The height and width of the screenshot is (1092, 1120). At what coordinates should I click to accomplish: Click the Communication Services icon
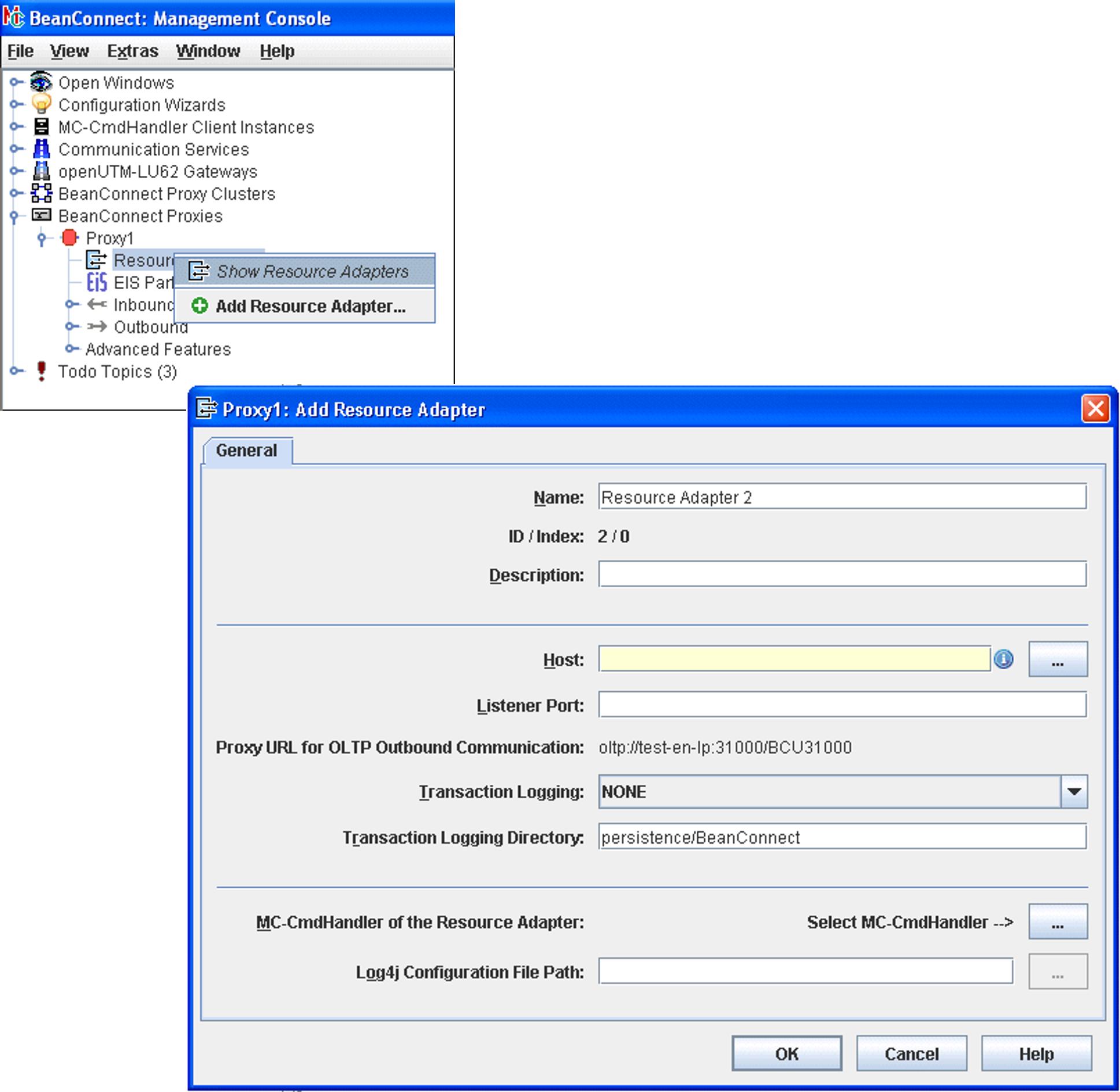[41, 149]
